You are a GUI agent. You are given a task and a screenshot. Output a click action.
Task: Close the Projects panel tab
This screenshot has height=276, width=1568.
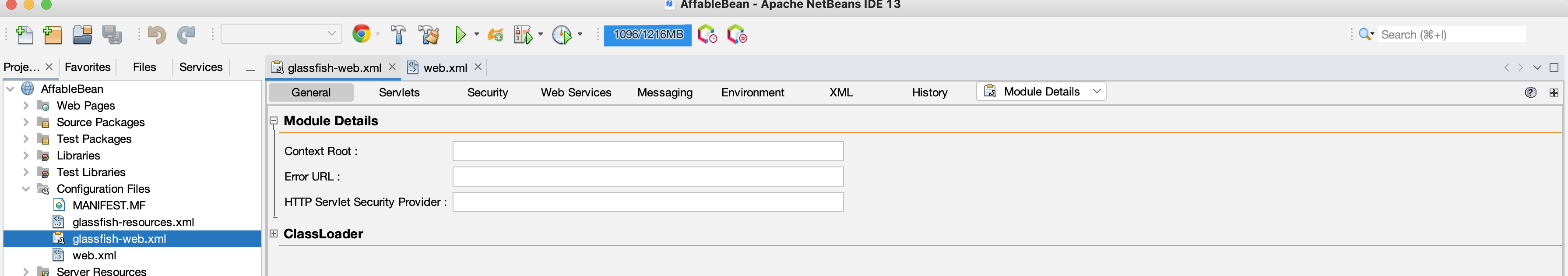coord(49,67)
